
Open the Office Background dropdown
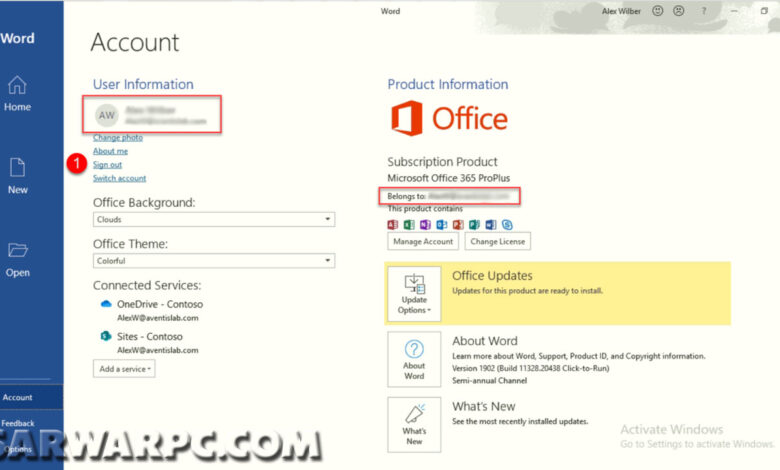[x=214, y=219]
